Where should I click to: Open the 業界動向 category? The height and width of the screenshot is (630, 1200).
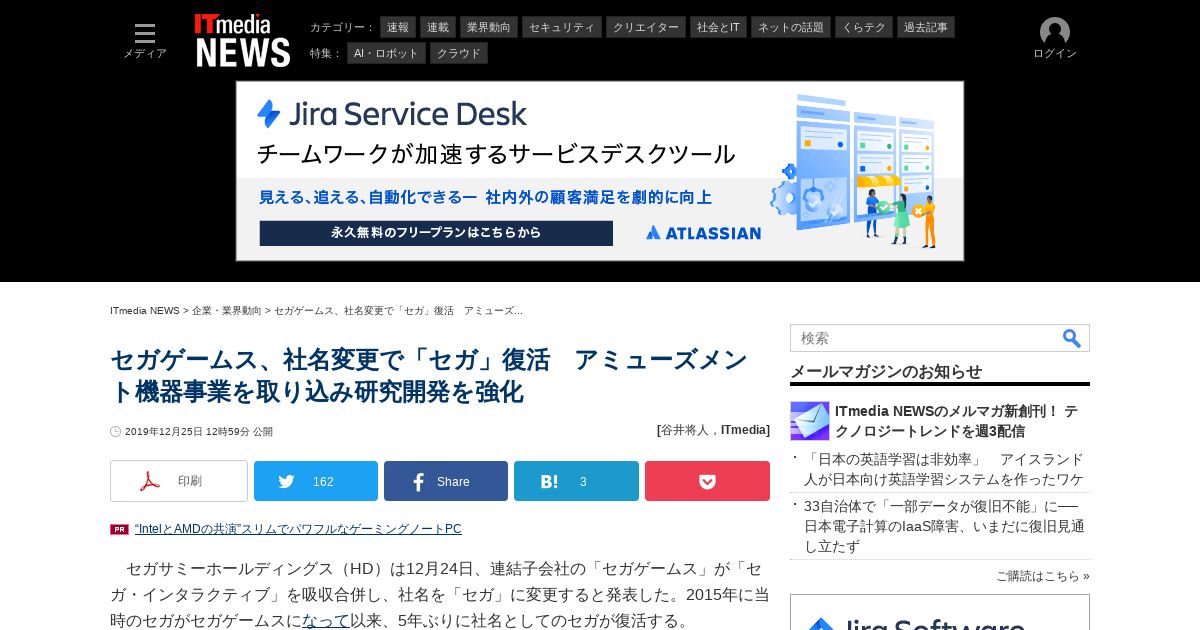(x=489, y=27)
